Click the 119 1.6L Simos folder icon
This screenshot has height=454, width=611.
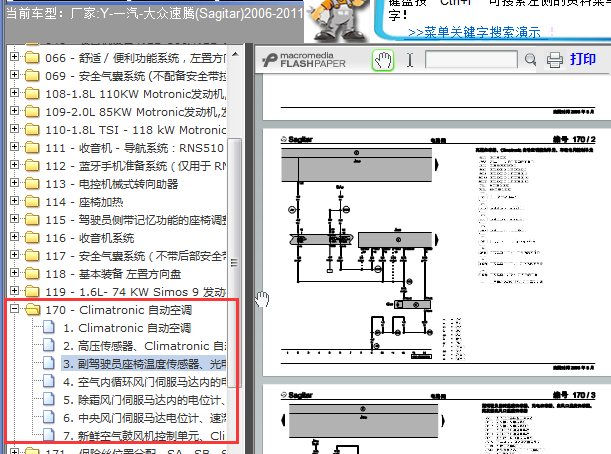32,292
